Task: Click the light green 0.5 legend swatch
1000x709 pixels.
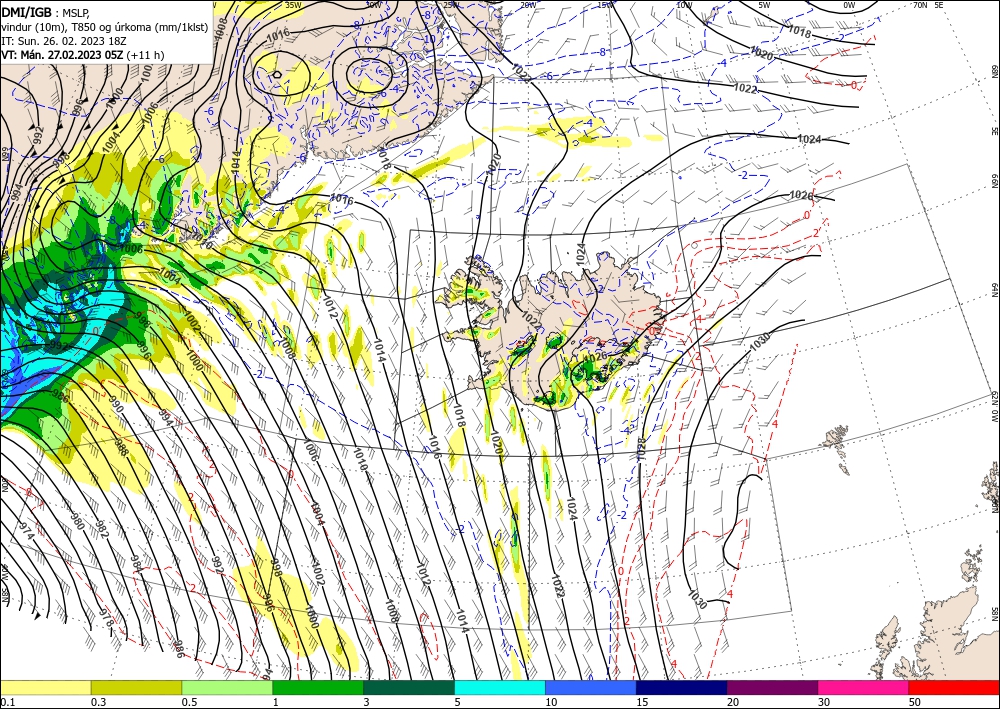Action: tap(227, 687)
